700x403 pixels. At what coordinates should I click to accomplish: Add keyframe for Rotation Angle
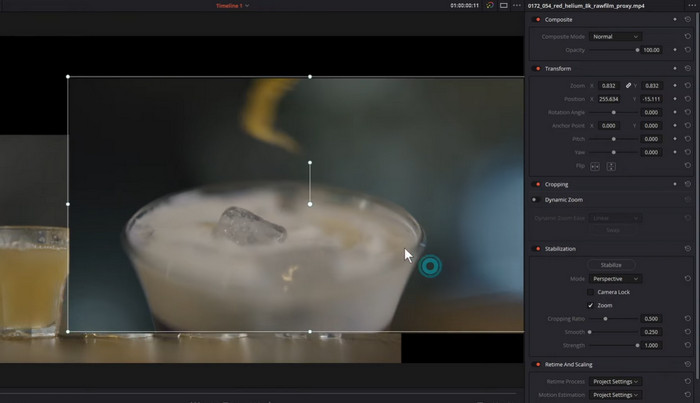[675, 112]
